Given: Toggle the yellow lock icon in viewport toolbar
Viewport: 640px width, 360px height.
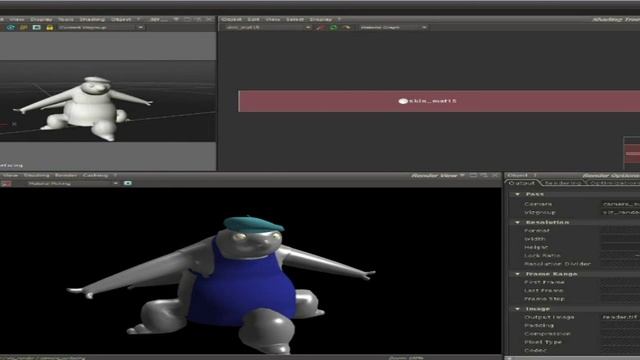Looking at the screenshot, I should click(x=50, y=27).
